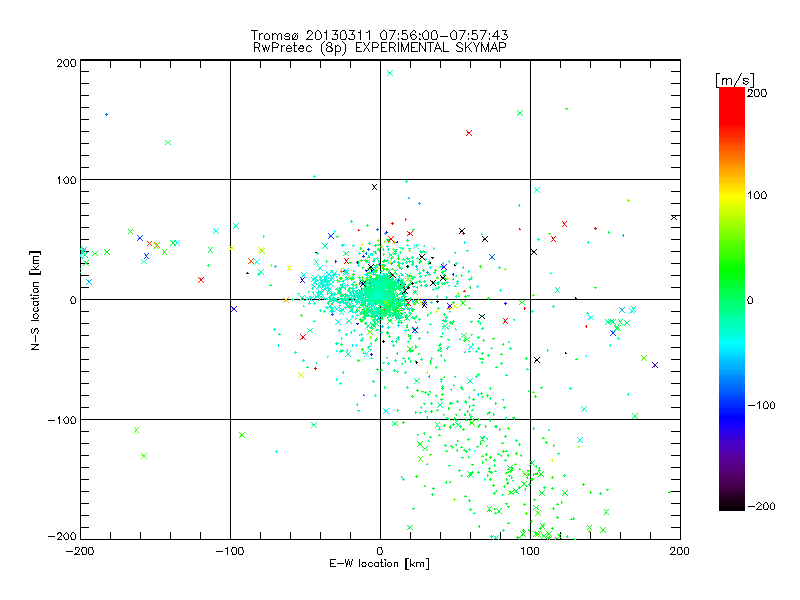Click the colorbar label '100'
800x600 pixels.
pyautogui.click(x=757, y=195)
